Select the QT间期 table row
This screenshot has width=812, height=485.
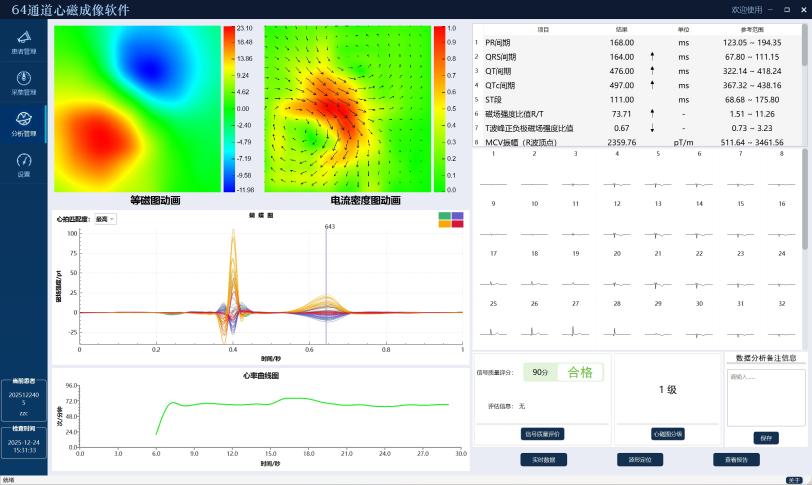coord(637,71)
